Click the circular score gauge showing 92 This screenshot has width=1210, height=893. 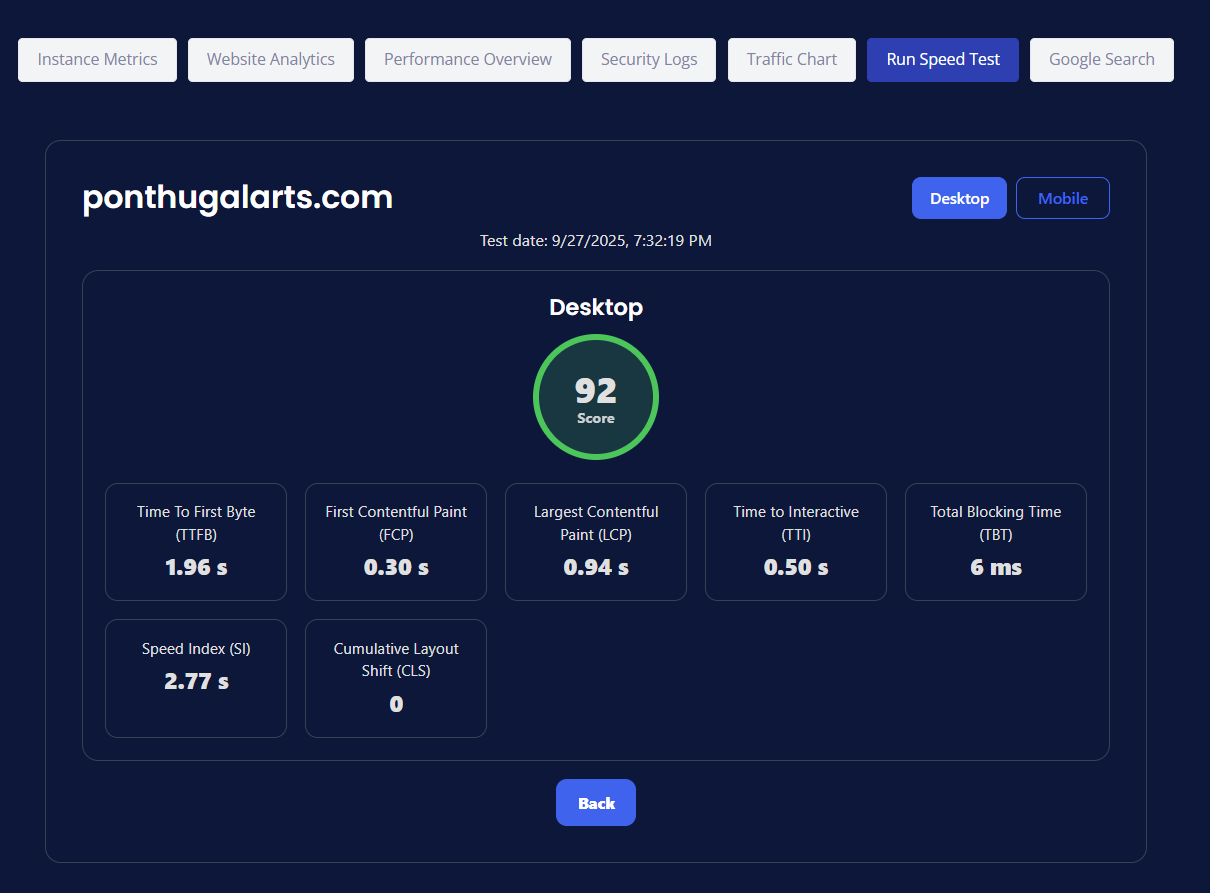coord(596,397)
